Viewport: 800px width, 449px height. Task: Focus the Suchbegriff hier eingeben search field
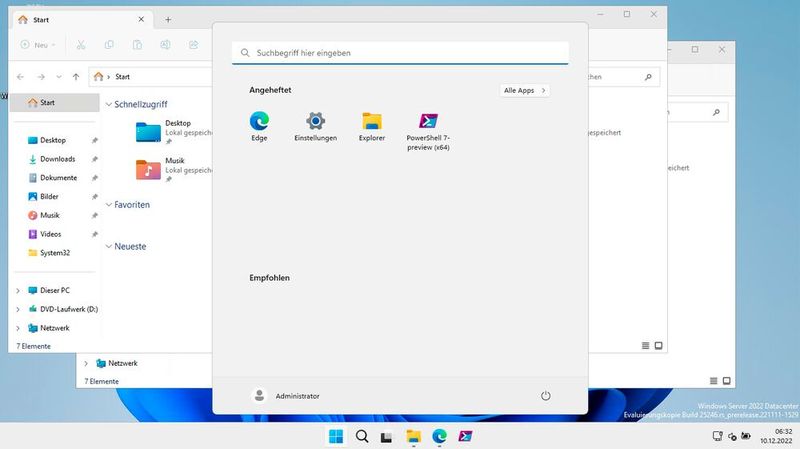[x=401, y=53]
